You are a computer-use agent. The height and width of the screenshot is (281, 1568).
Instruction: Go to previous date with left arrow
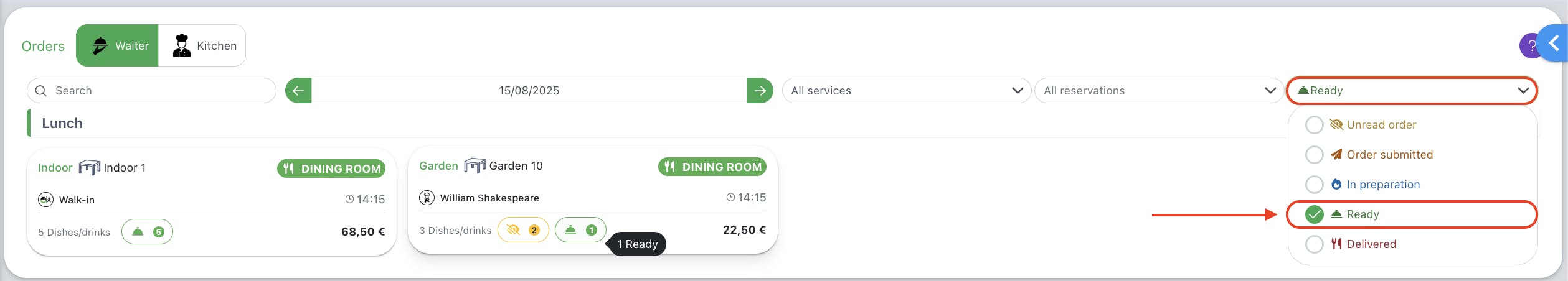click(298, 91)
